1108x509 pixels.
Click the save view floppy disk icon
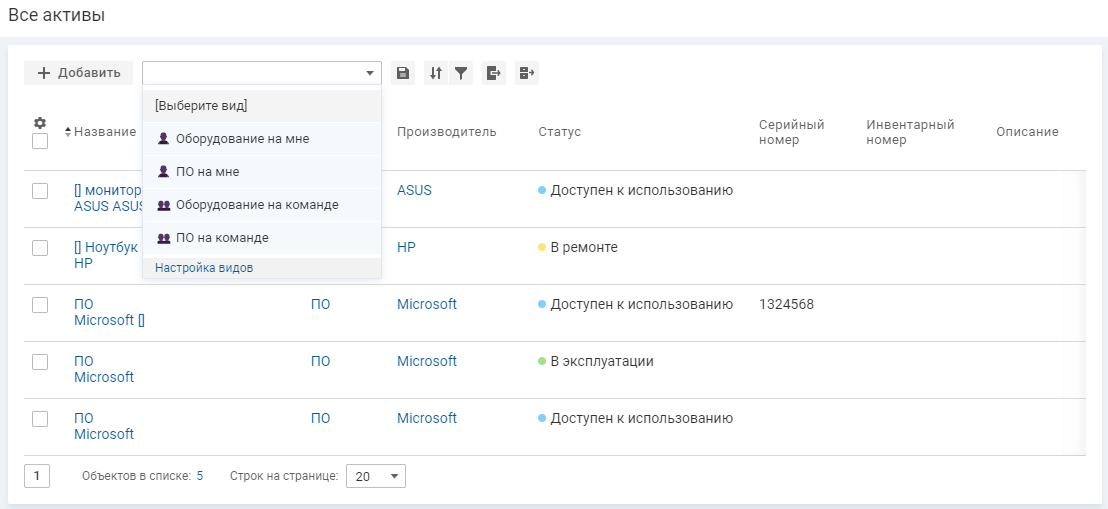click(x=402, y=73)
